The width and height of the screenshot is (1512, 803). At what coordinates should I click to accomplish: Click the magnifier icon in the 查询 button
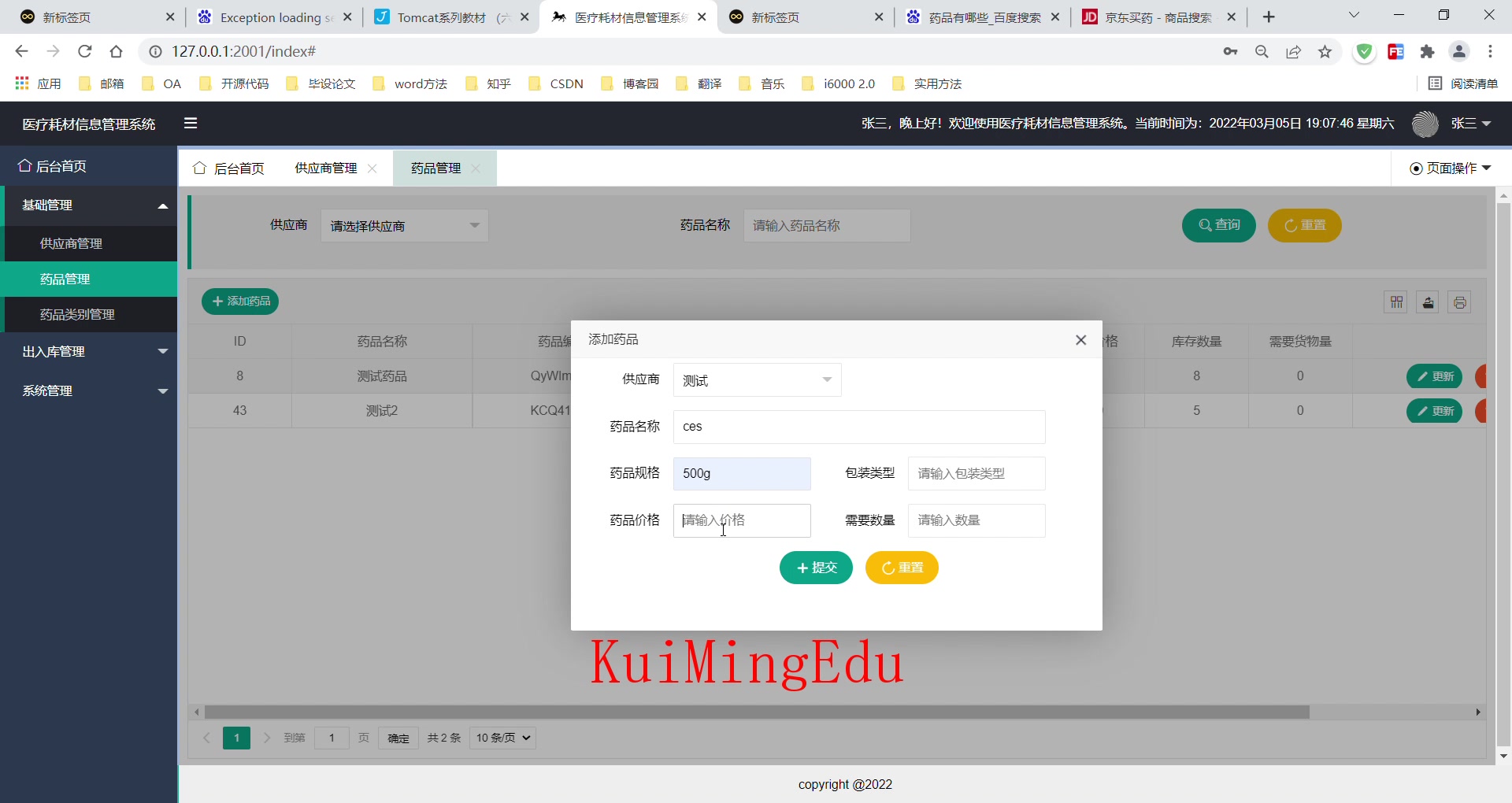[1205, 225]
